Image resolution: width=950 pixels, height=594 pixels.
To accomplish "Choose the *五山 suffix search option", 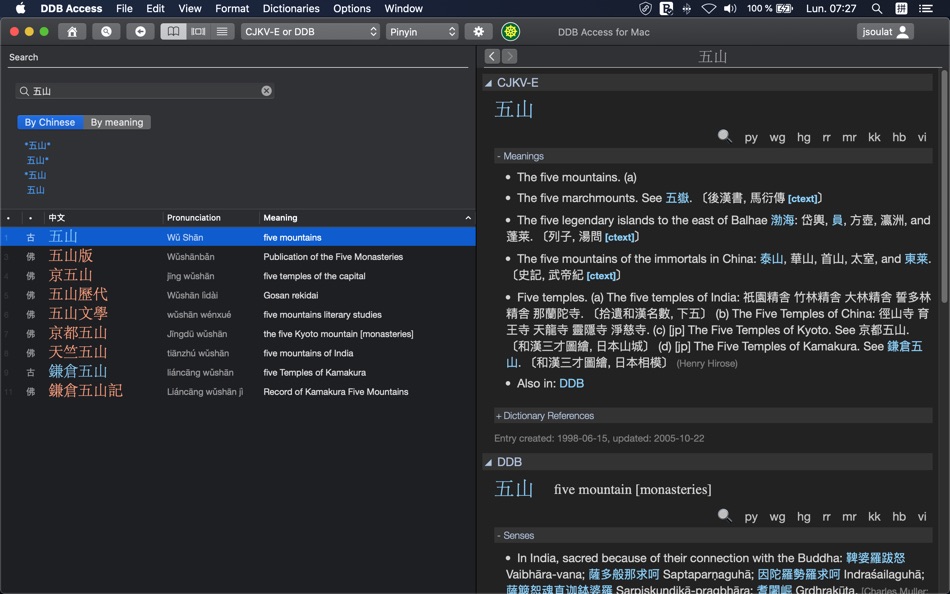I will pyautogui.click(x=36, y=175).
